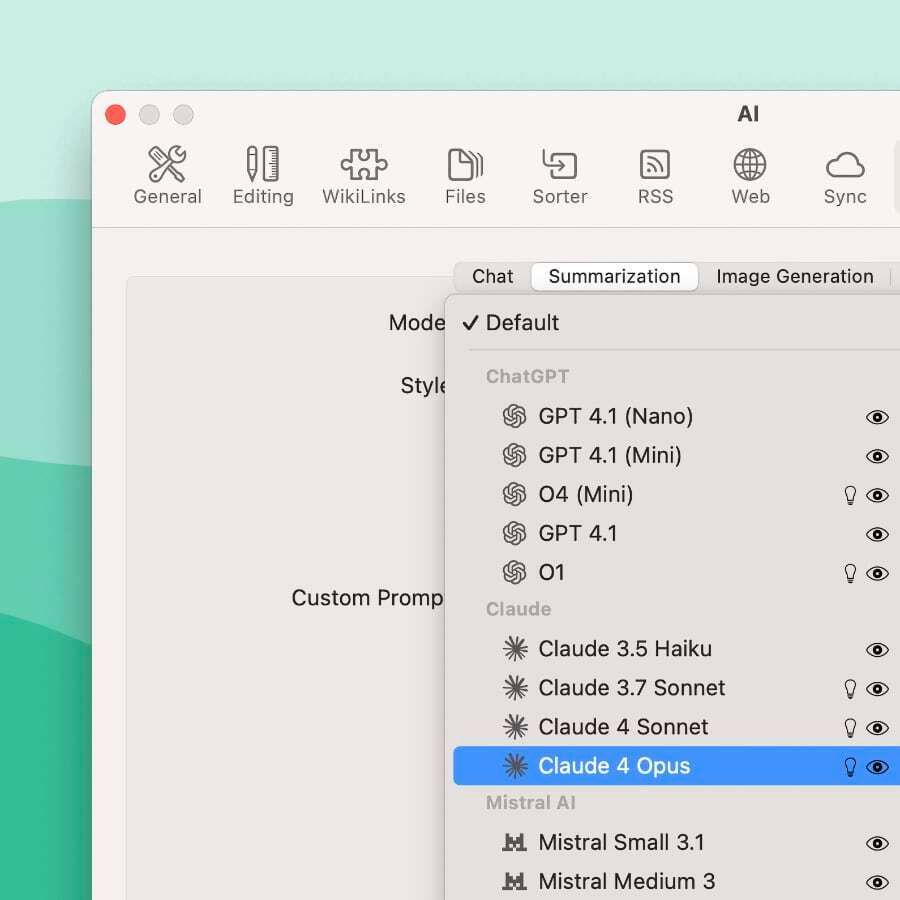The image size is (900, 900).
Task: Click the ChatGPT section header
Action: (x=527, y=377)
